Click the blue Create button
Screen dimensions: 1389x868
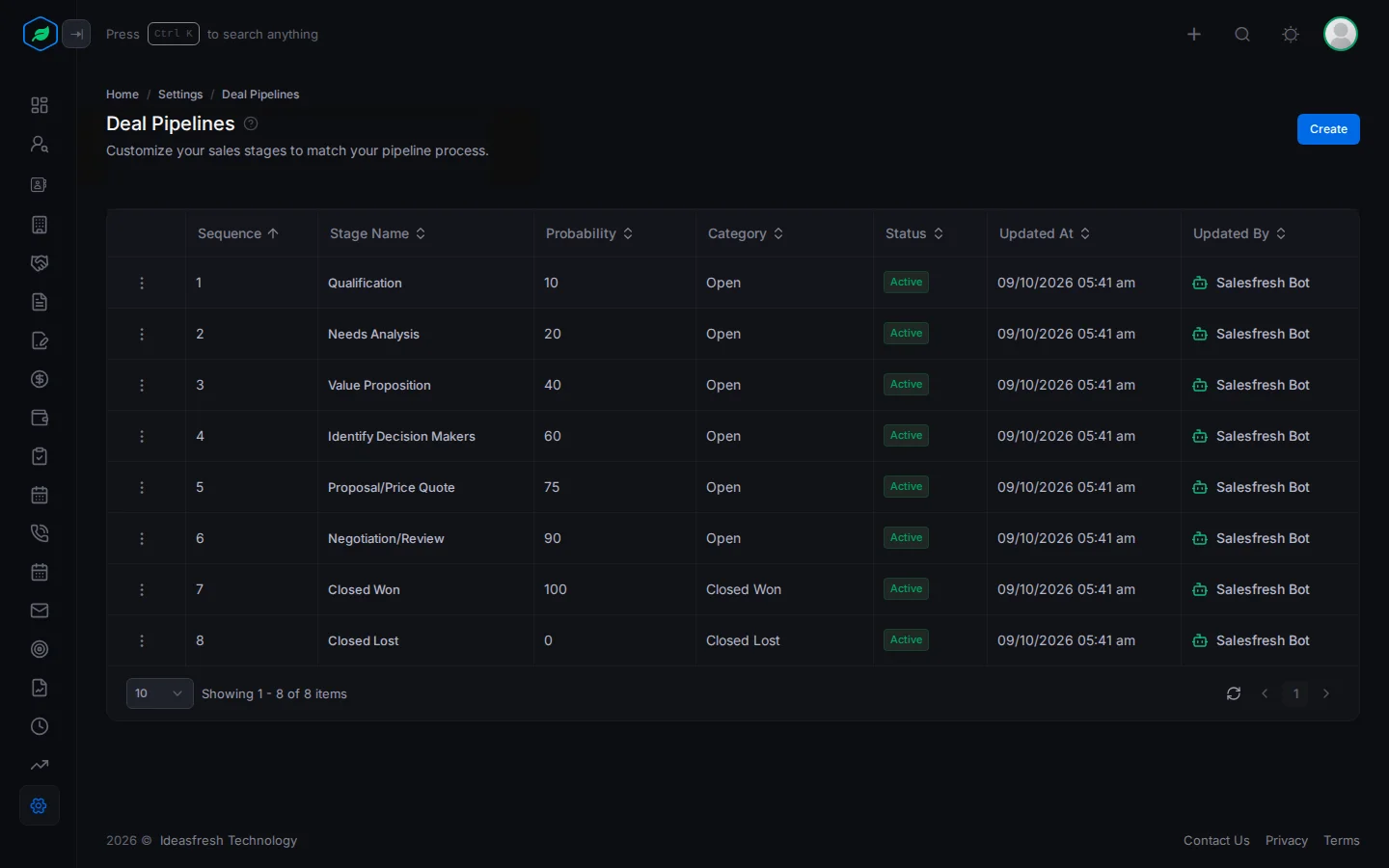[1328, 129]
